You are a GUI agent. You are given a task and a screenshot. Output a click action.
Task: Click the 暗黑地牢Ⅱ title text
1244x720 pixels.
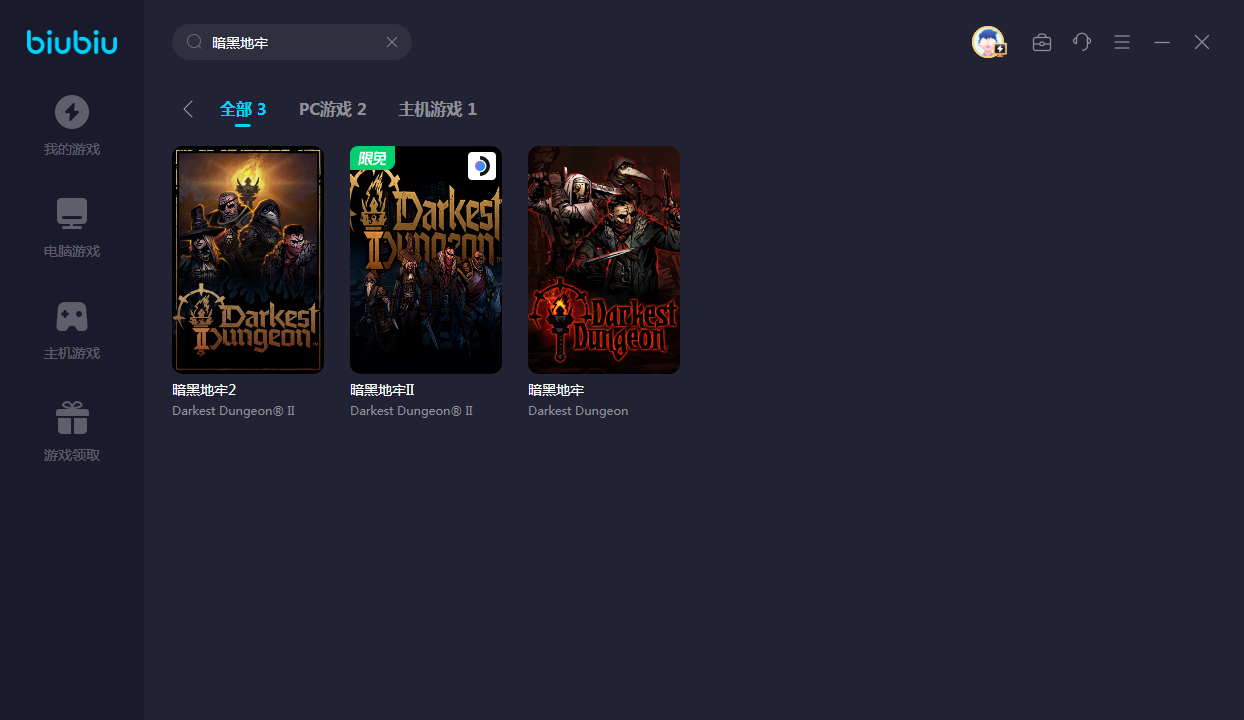[382, 390]
